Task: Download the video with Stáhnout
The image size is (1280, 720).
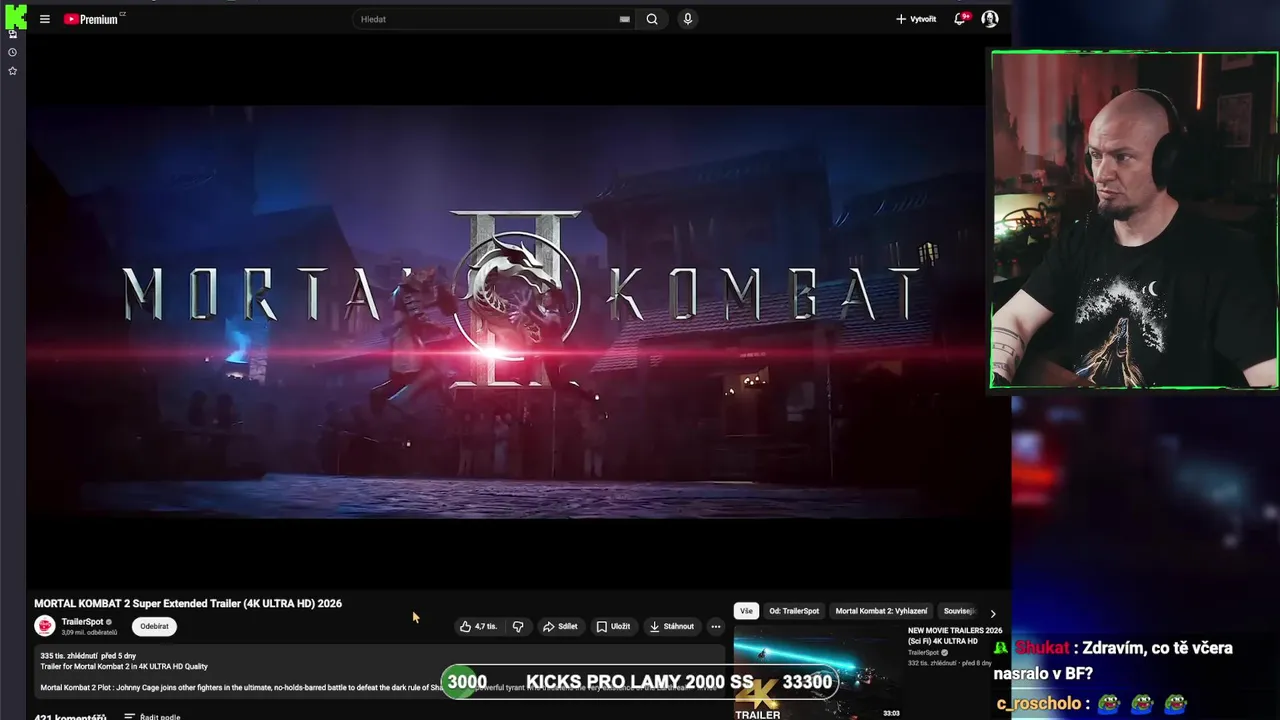Action: pyautogui.click(x=671, y=626)
